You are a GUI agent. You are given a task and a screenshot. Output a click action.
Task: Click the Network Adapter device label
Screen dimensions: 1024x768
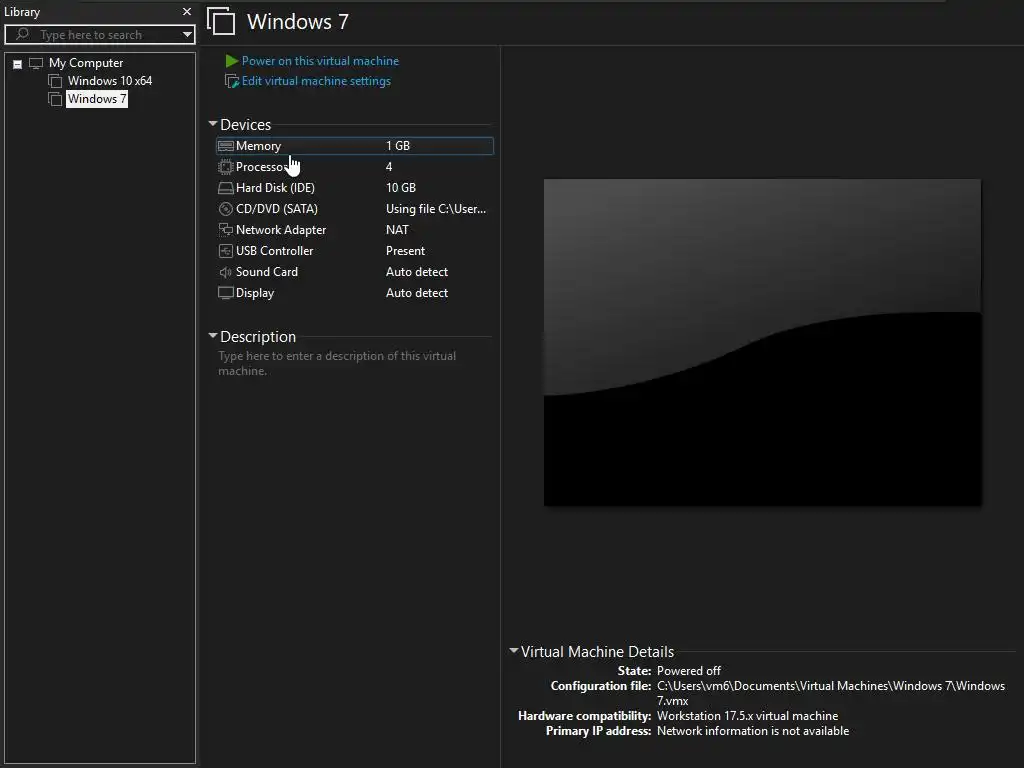pos(281,230)
